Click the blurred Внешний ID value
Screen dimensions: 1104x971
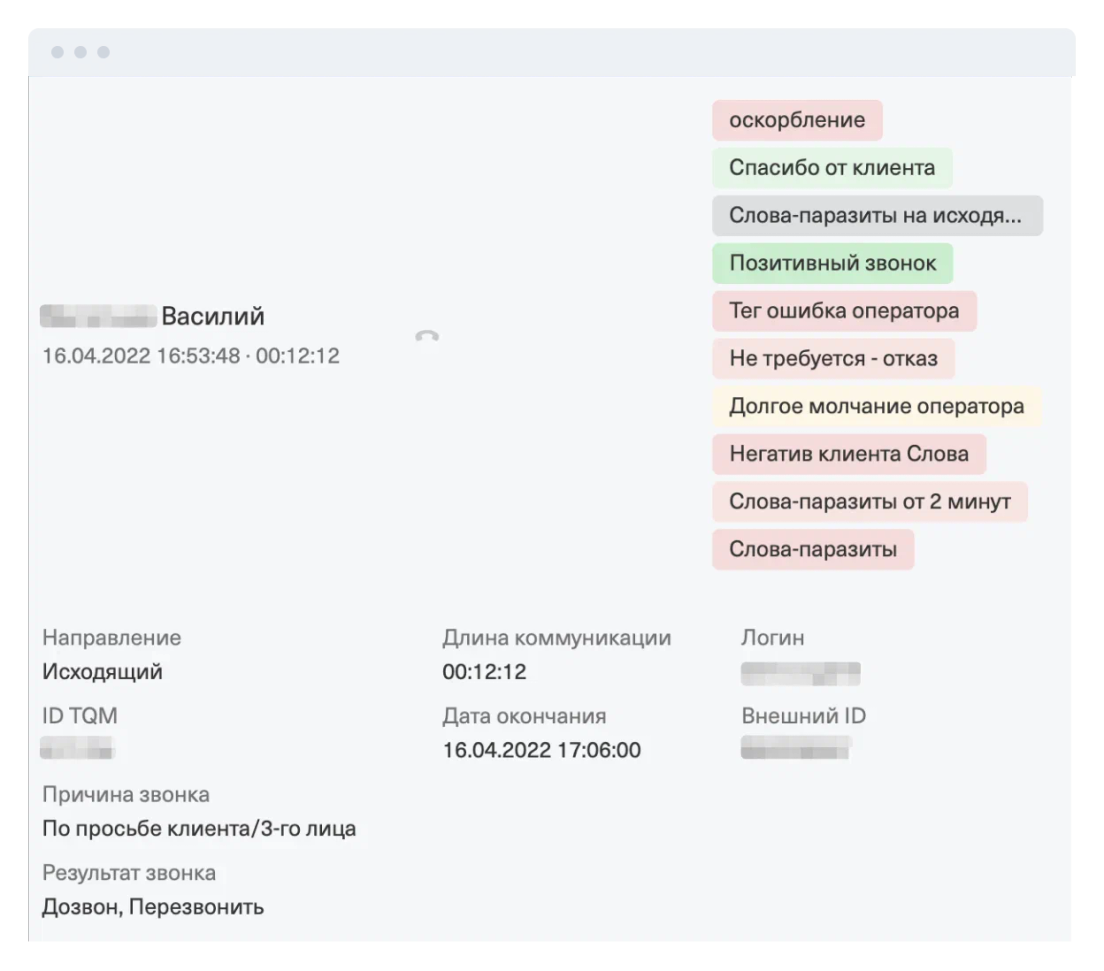coord(795,748)
